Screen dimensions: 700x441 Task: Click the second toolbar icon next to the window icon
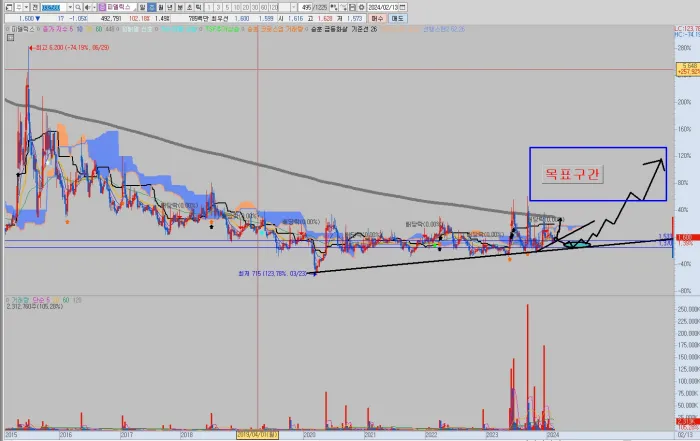pyautogui.click(x=19, y=7)
